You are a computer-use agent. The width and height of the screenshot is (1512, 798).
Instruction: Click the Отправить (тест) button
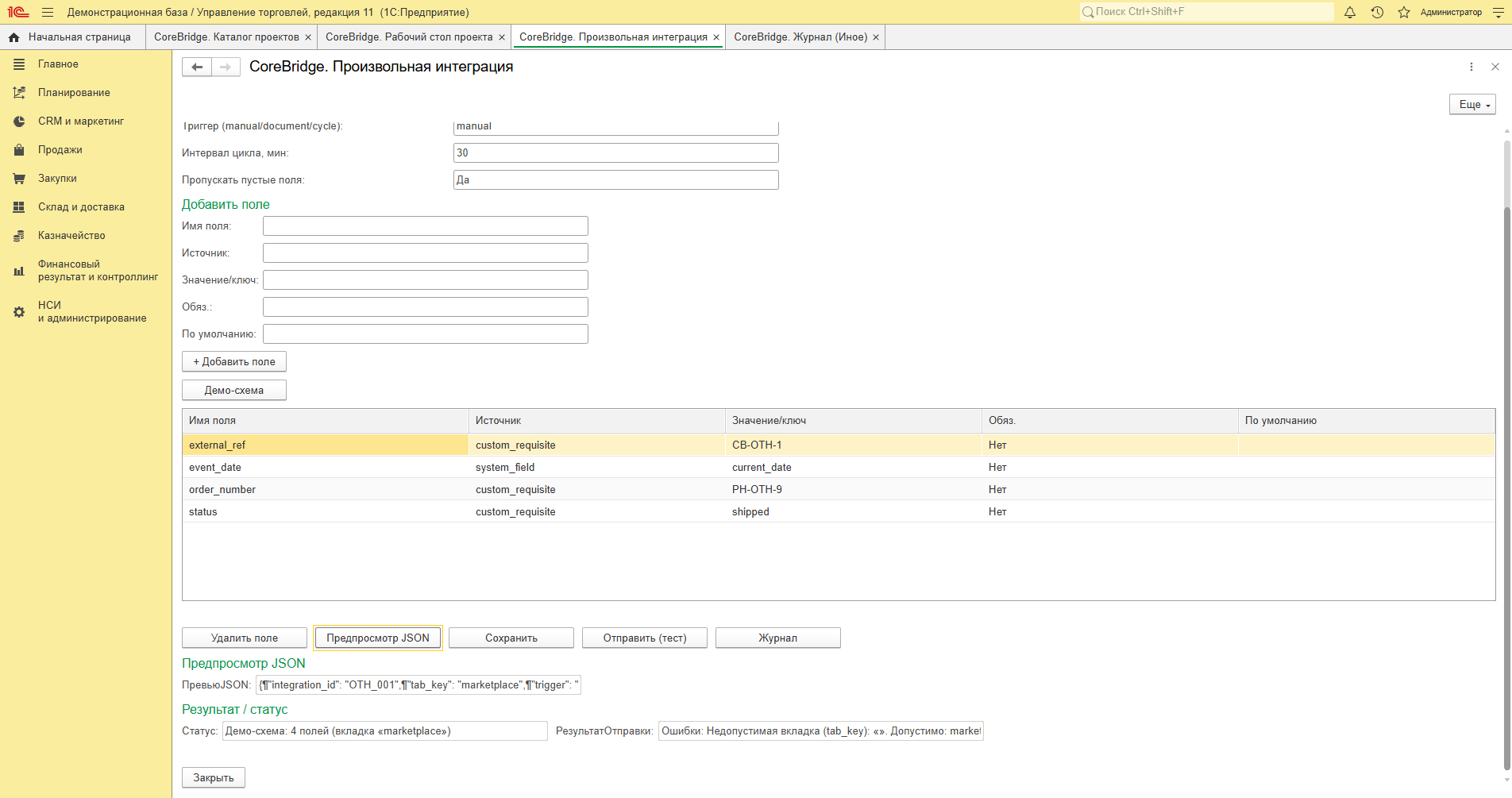[x=645, y=638]
